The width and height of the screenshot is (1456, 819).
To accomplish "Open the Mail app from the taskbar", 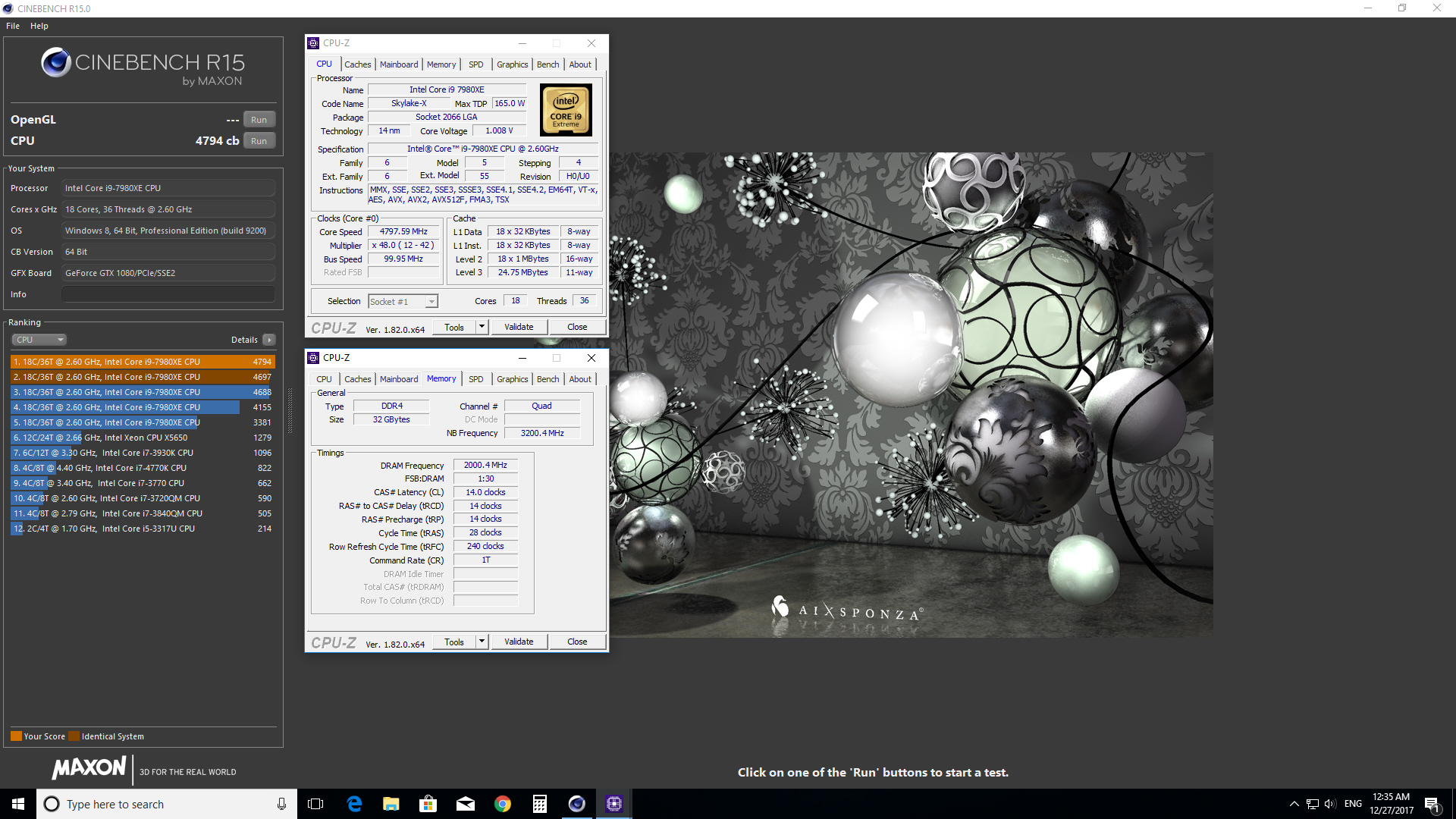I will point(466,804).
